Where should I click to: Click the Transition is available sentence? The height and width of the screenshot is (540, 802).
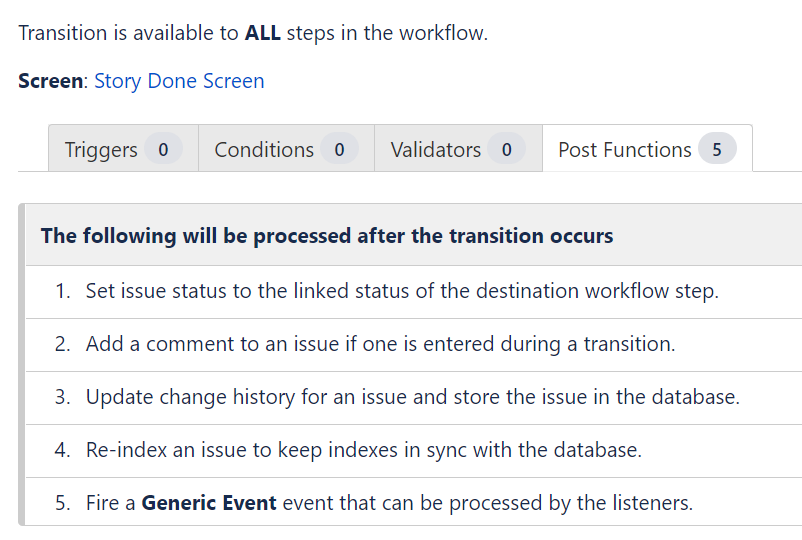253,33
